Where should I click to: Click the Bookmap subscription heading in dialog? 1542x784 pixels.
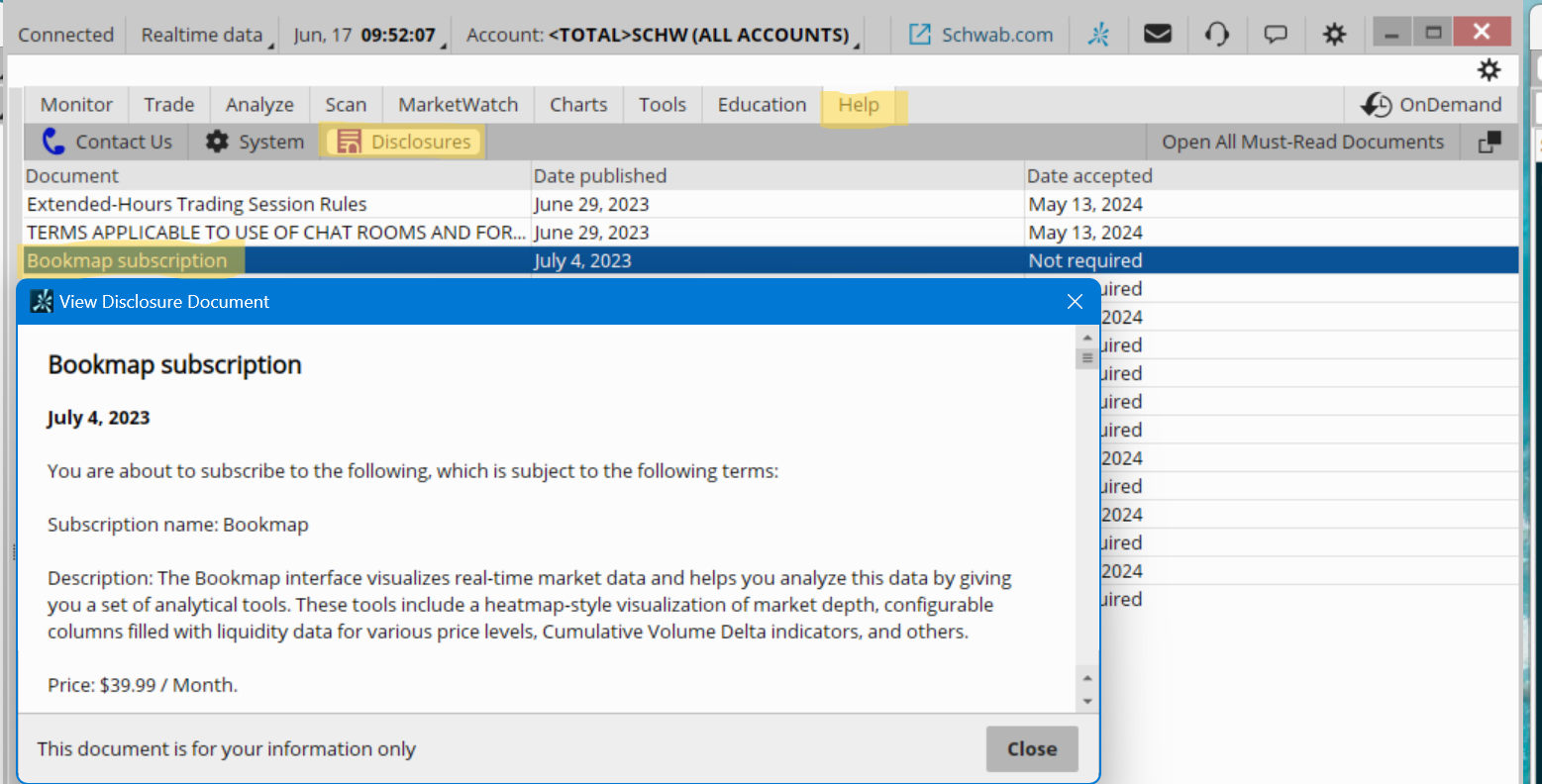click(174, 365)
